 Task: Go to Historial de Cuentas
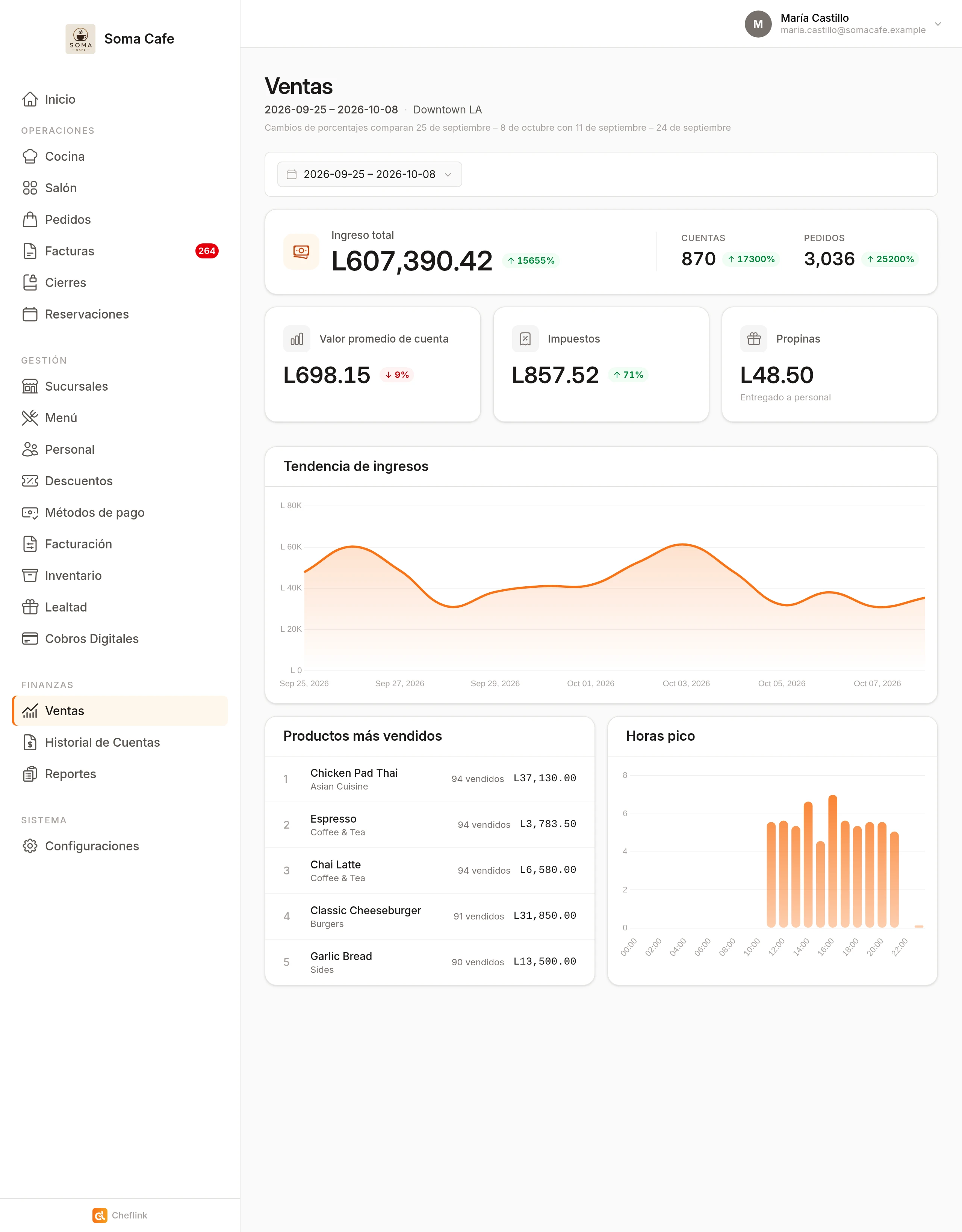click(x=119, y=742)
